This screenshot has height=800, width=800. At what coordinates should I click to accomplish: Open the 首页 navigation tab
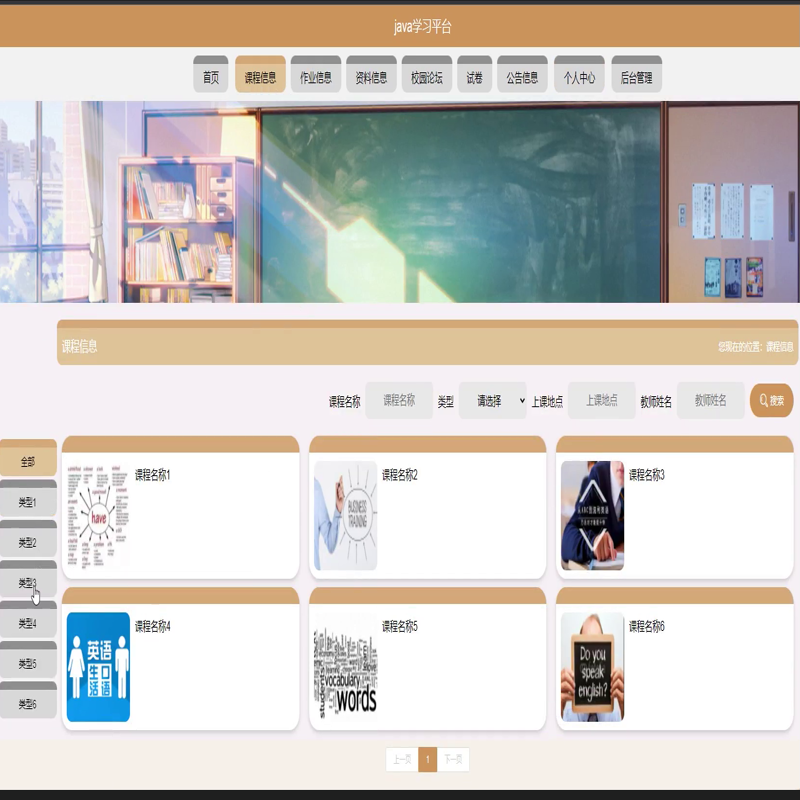click(x=211, y=74)
